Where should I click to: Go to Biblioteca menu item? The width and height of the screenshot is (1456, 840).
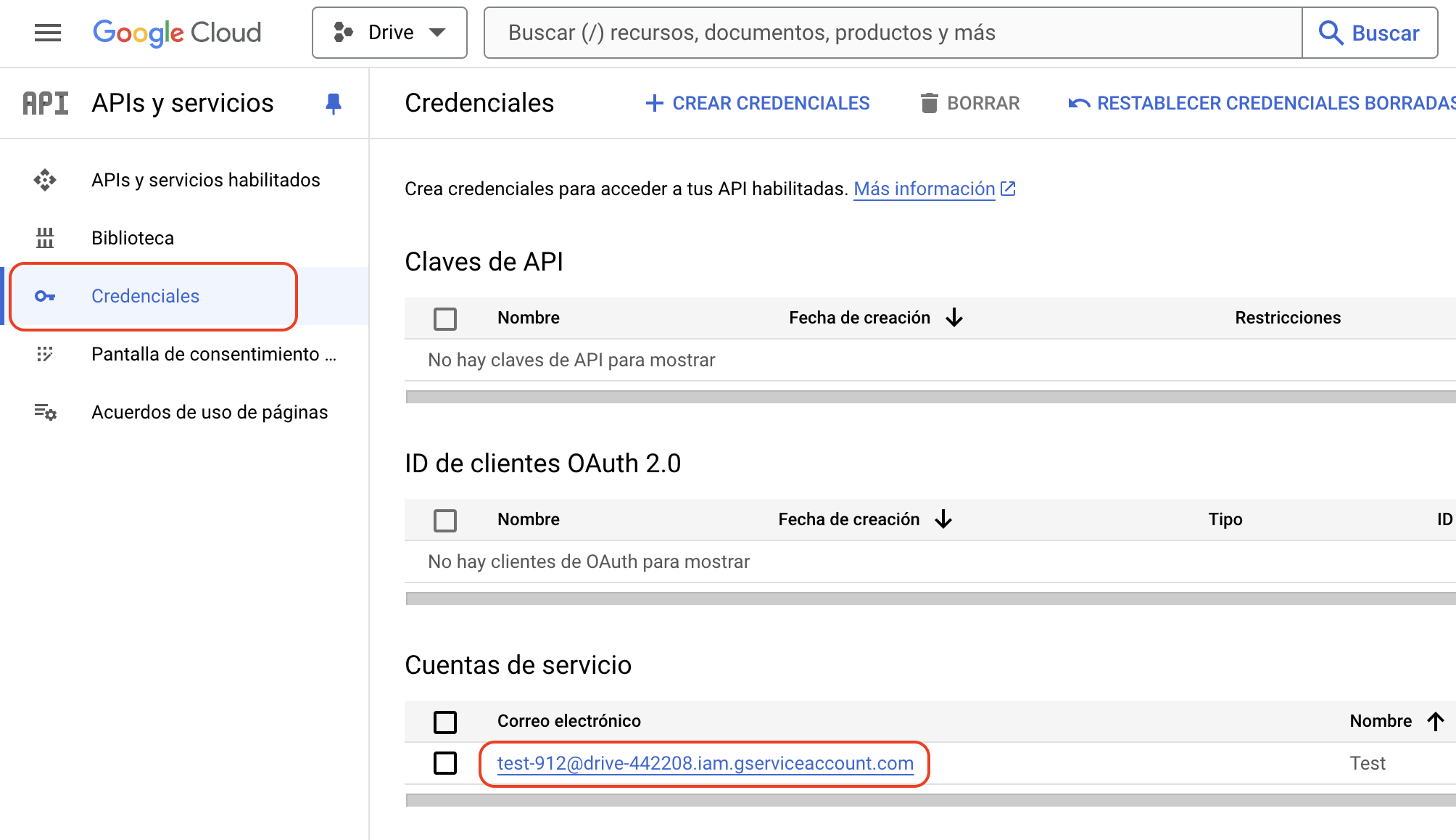133,238
